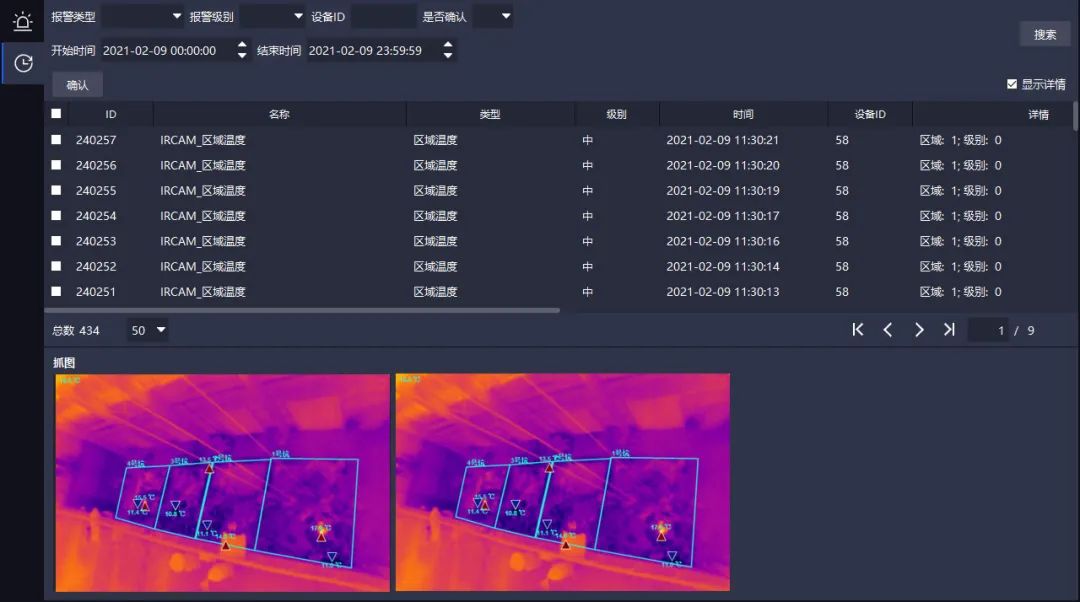This screenshot has height=602, width=1080.
Task: Decrease the end time value
Action: pos(448,56)
